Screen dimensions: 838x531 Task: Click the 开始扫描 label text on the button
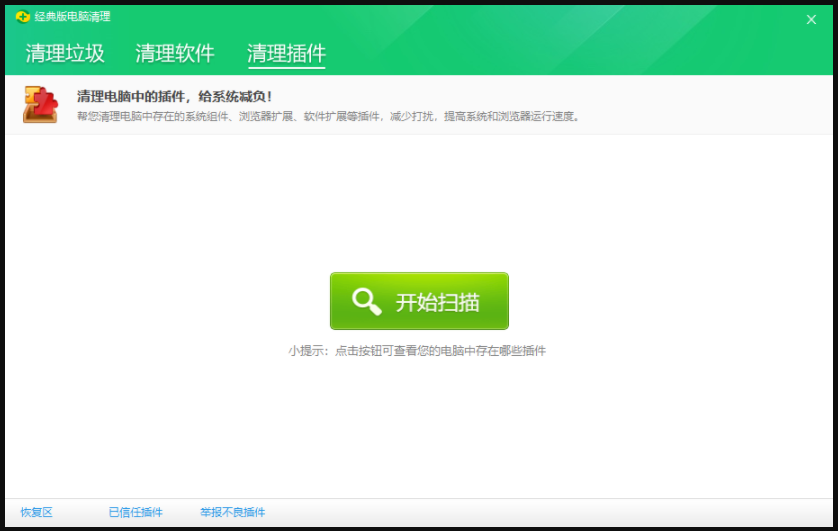(x=437, y=302)
